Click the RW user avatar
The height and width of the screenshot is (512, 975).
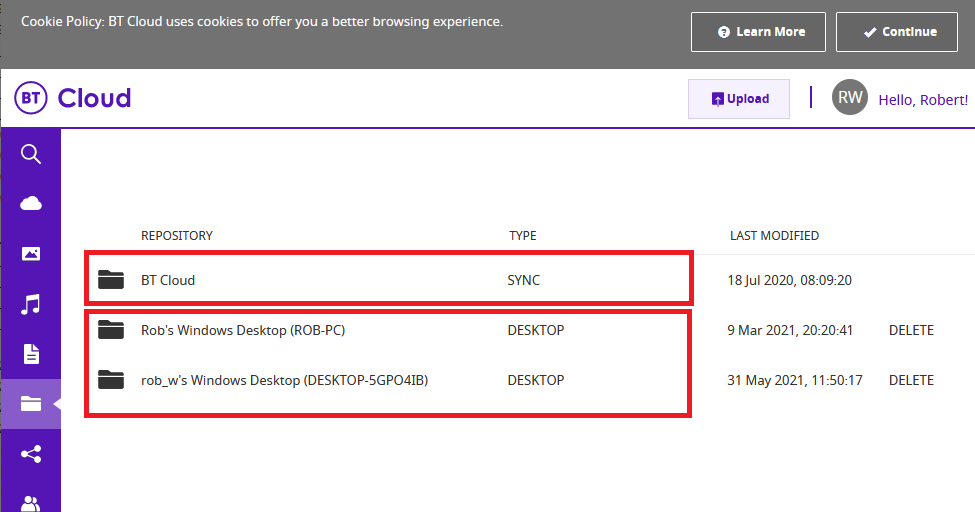(x=850, y=98)
